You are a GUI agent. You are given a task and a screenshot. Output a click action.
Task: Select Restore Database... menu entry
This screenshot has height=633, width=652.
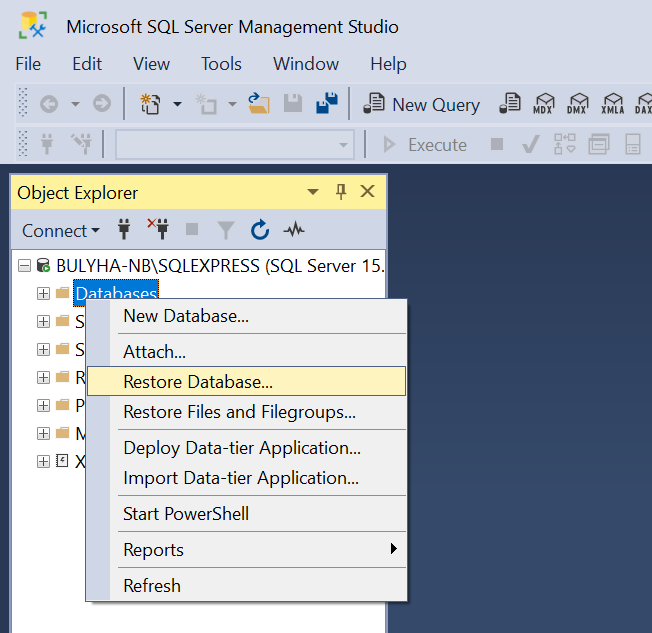click(x=247, y=381)
